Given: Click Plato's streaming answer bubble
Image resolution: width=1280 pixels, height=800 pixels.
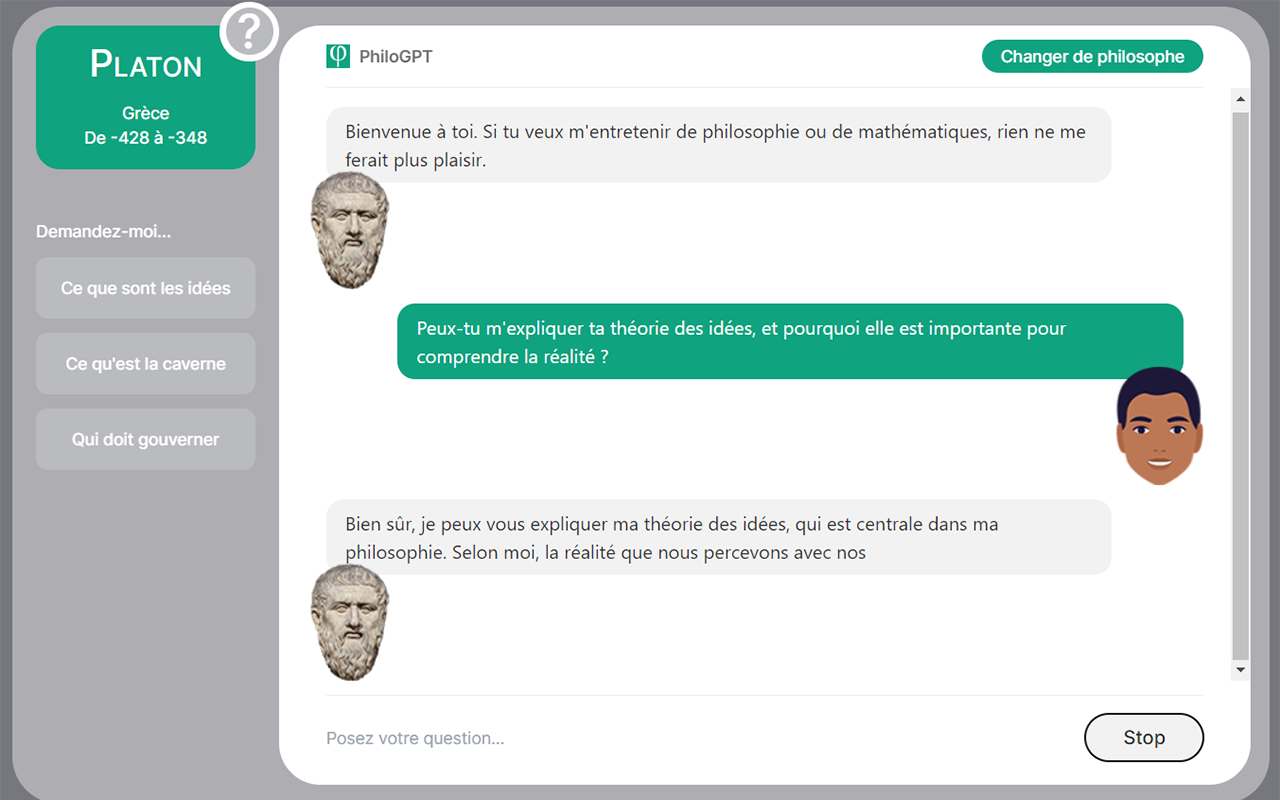Looking at the screenshot, I should pyautogui.click(x=718, y=537).
